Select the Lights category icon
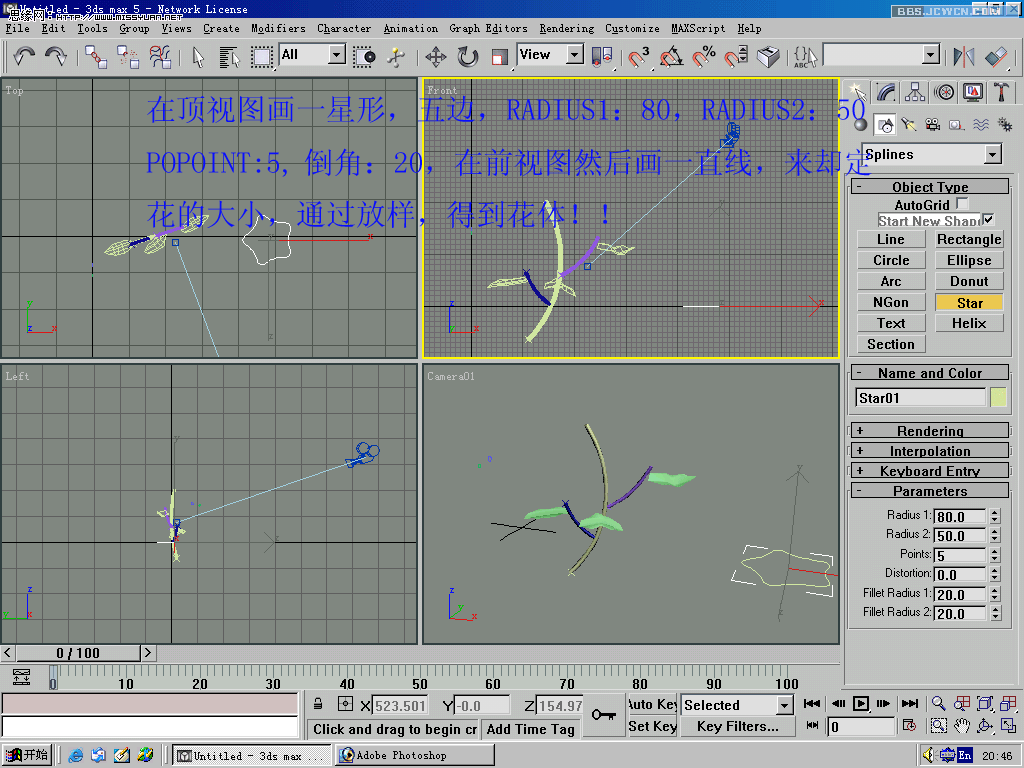 908,125
